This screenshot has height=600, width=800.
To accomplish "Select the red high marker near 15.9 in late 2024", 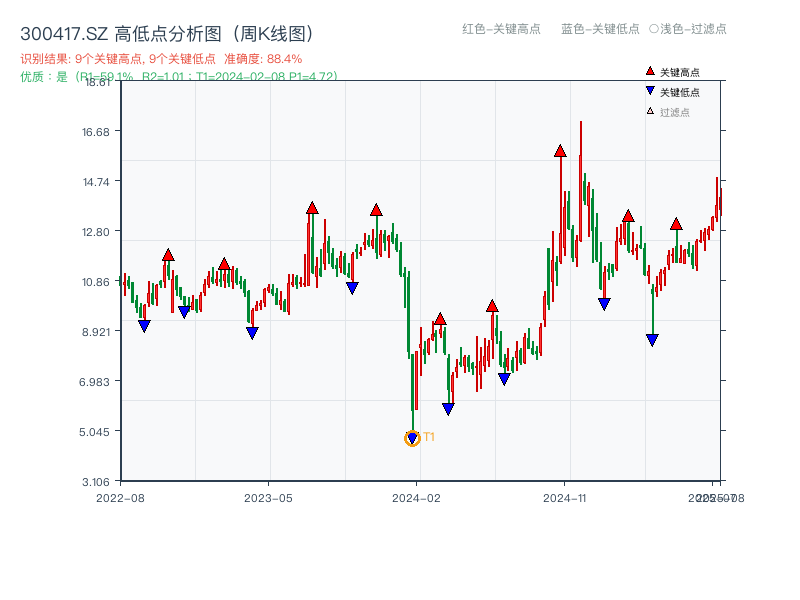I will click(560, 151).
